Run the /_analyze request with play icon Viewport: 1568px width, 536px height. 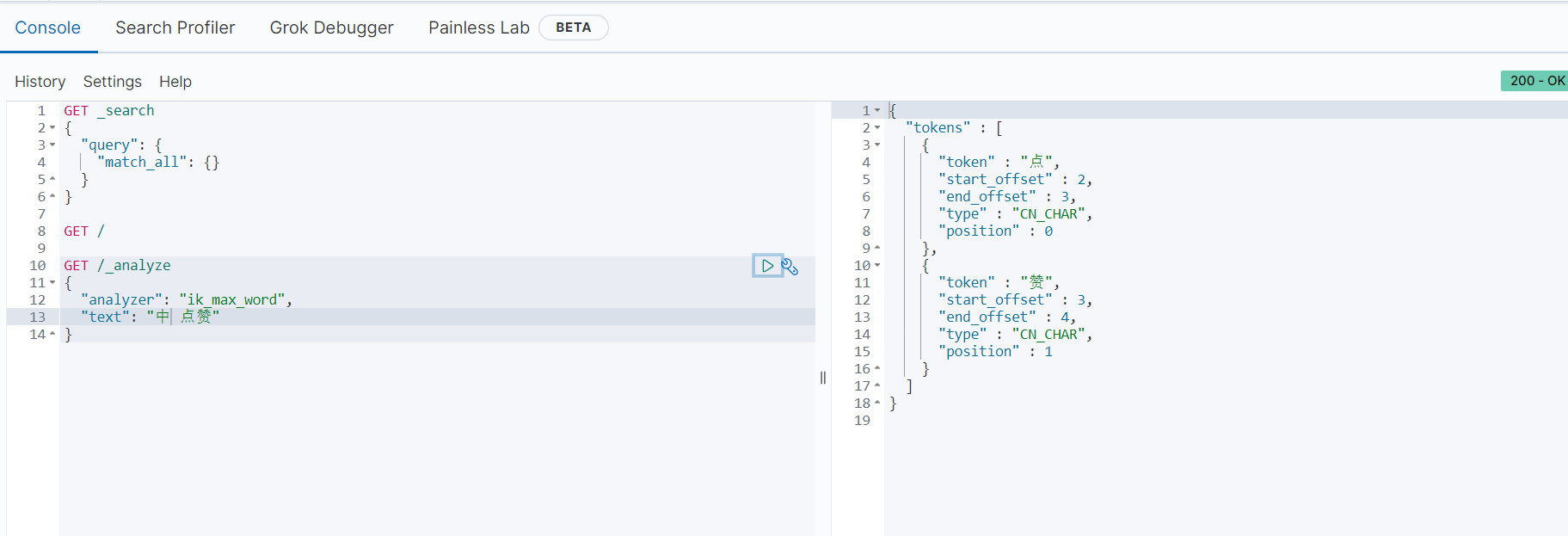(767, 266)
